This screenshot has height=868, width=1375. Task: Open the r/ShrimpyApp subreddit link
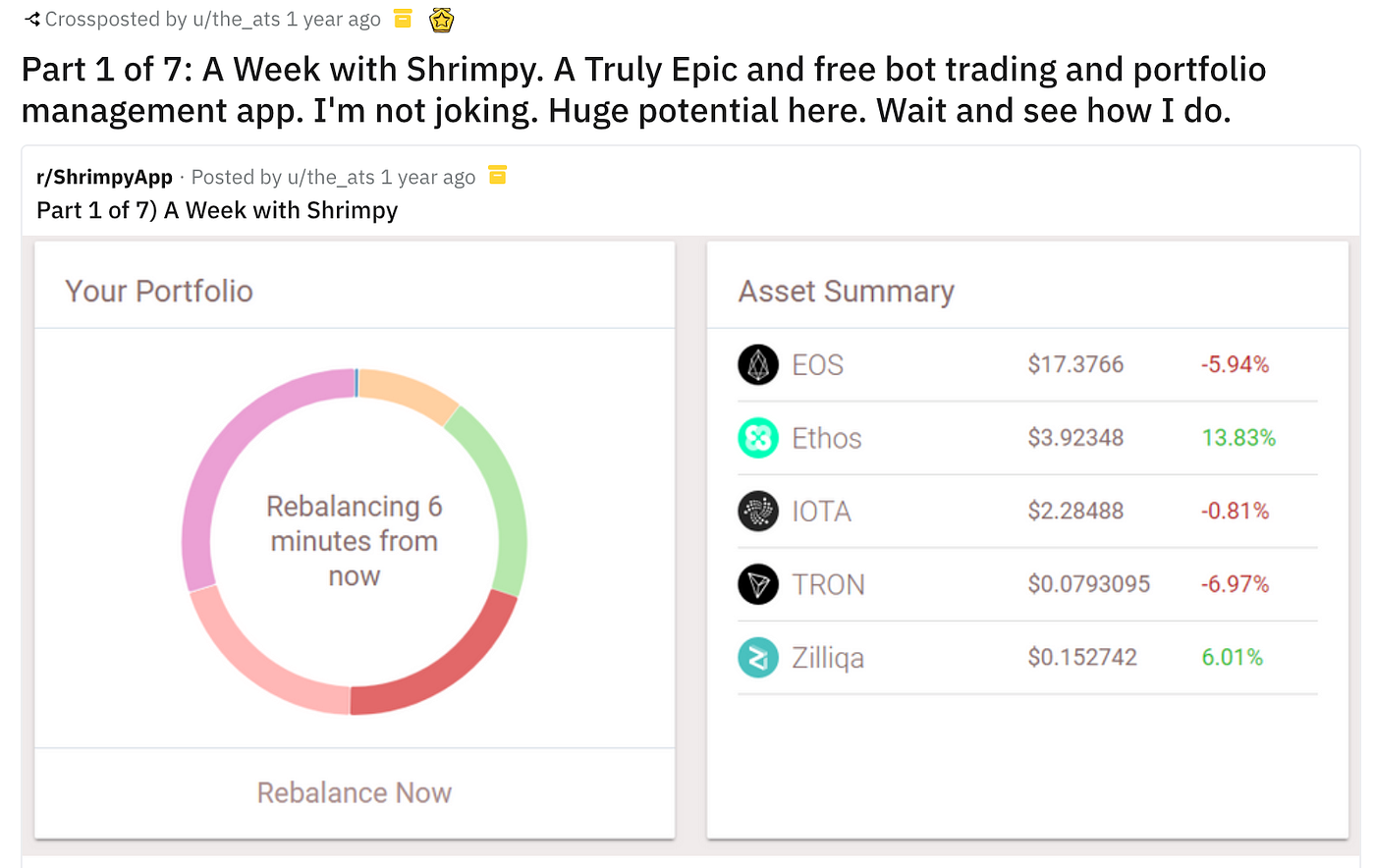pyautogui.click(x=104, y=178)
